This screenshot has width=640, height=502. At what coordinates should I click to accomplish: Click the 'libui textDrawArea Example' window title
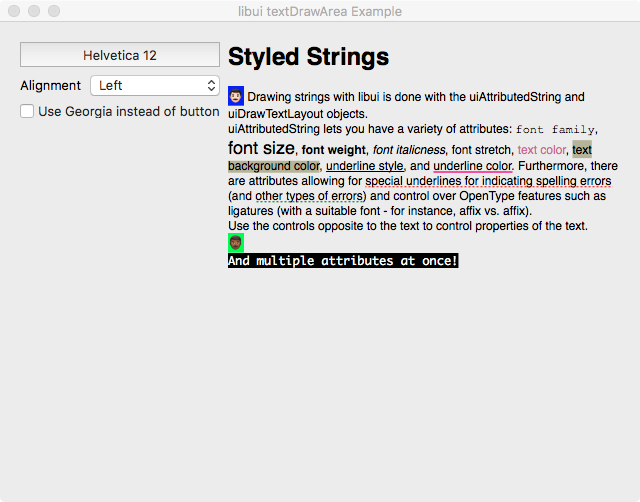tap(320, 12)
